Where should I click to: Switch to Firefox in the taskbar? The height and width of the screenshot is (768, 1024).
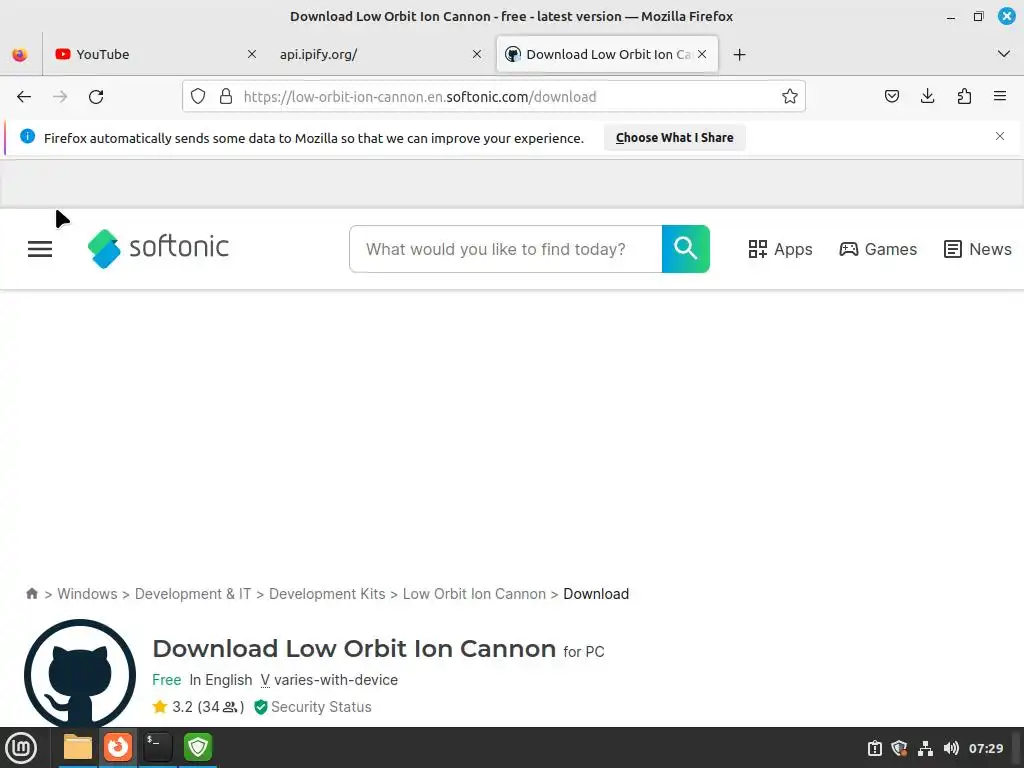(x=118, y=747)
